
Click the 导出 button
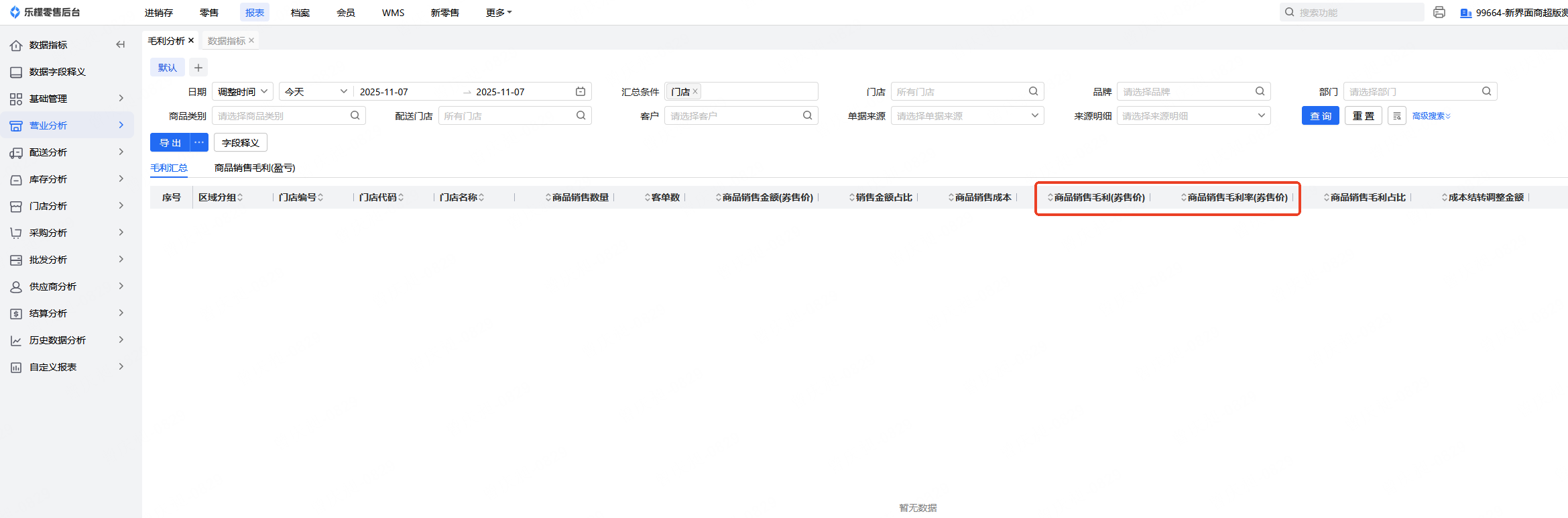point(170,142)
